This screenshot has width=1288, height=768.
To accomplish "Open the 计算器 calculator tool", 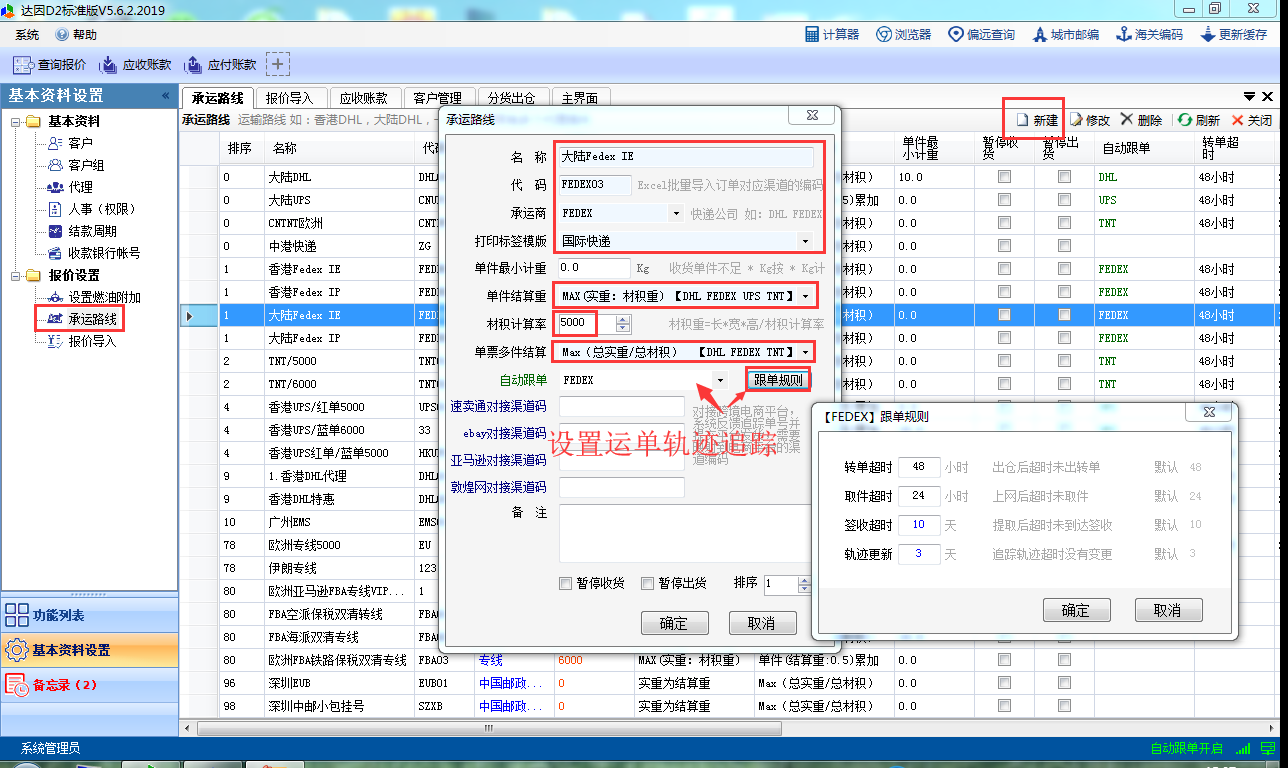I will click(x=832, y=34).
